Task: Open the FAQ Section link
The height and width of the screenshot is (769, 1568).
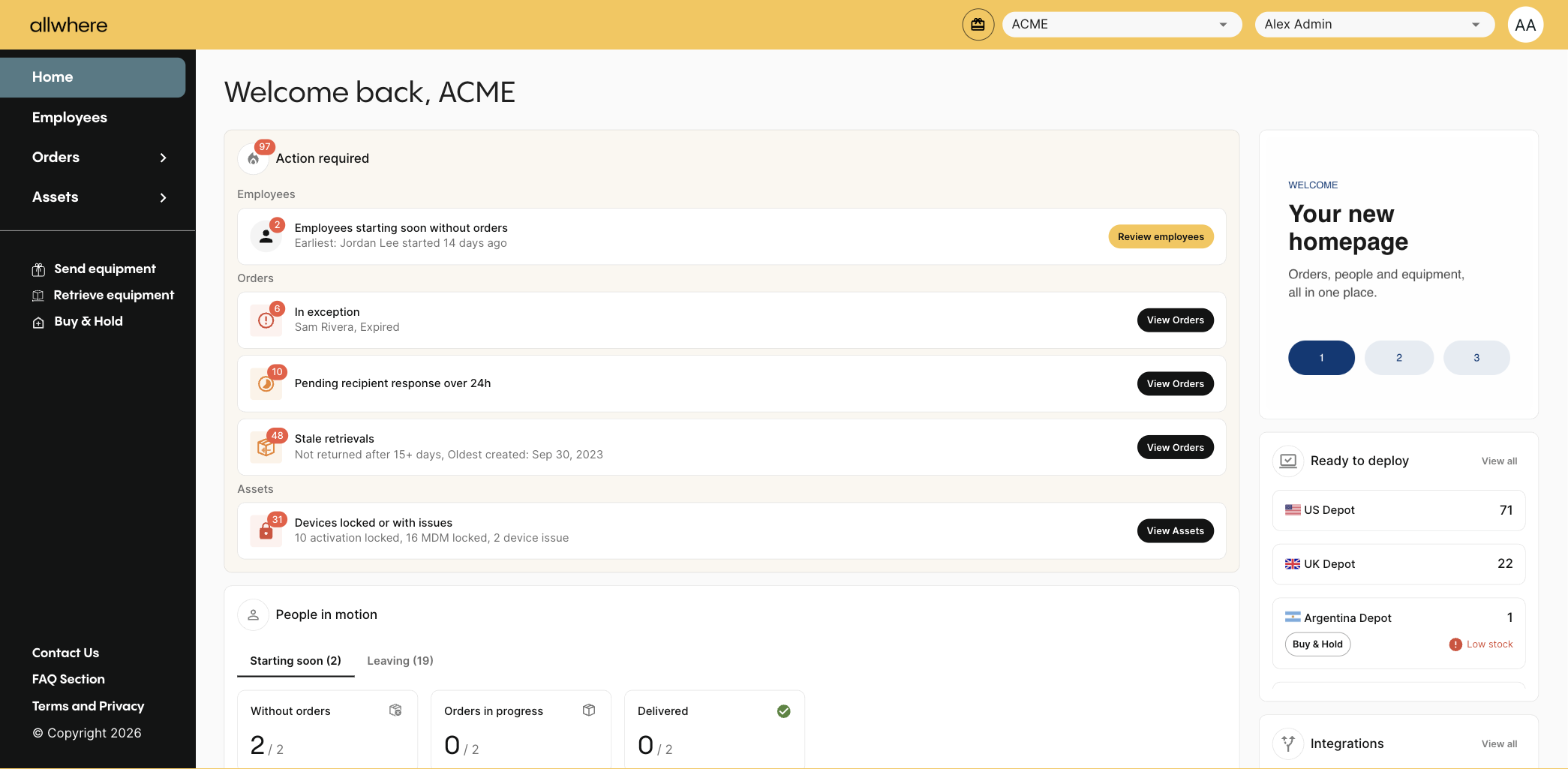Action: tap(68, 679)
